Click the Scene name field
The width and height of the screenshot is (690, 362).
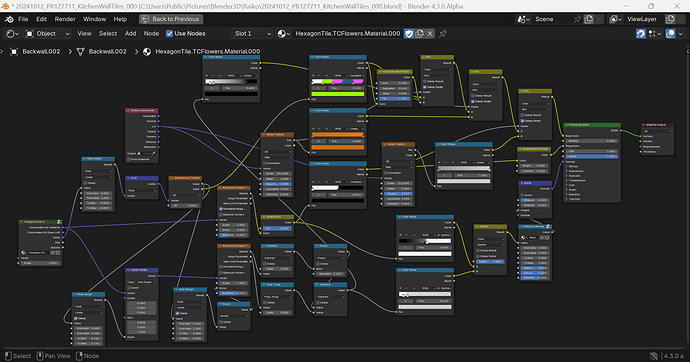(551, 19)
